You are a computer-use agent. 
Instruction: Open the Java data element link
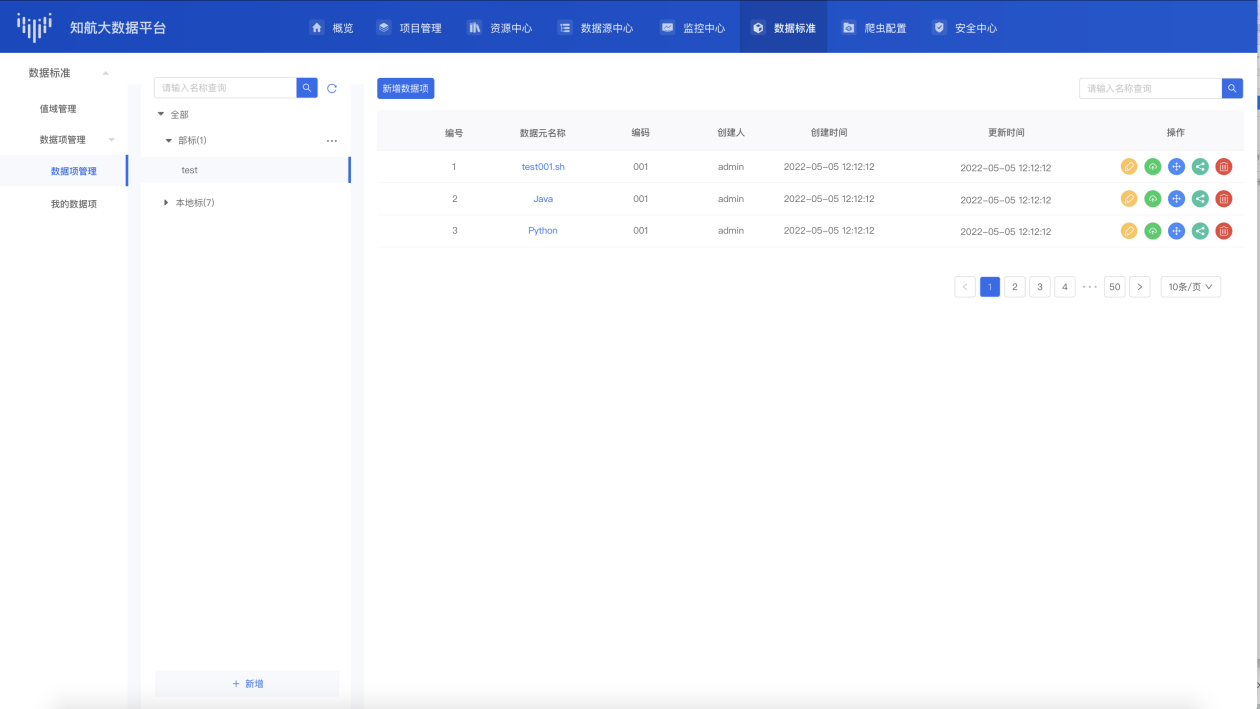(543, 199)
